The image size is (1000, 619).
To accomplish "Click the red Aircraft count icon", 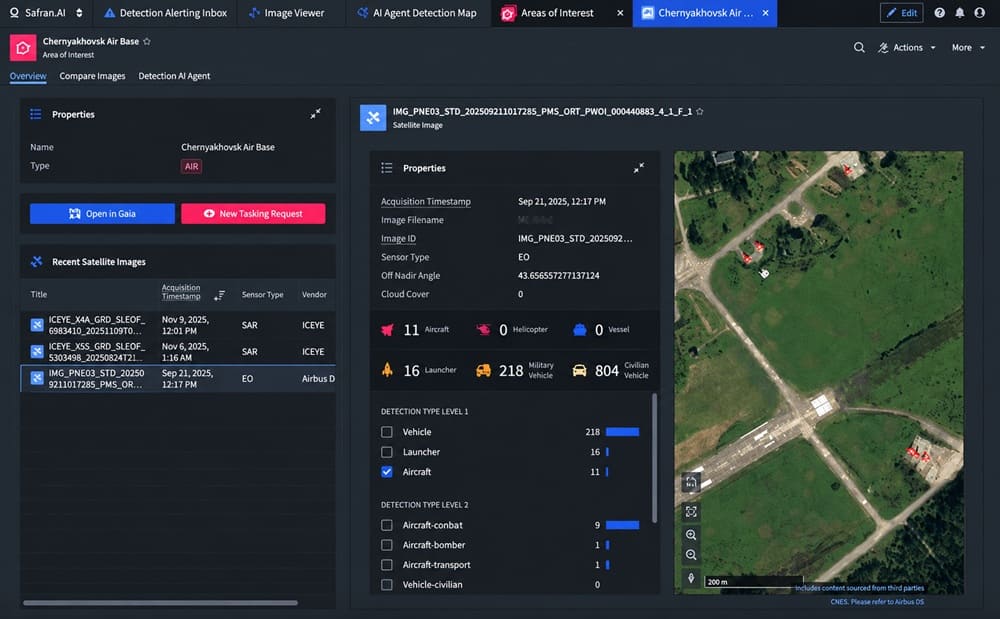I will pos(387,330).
